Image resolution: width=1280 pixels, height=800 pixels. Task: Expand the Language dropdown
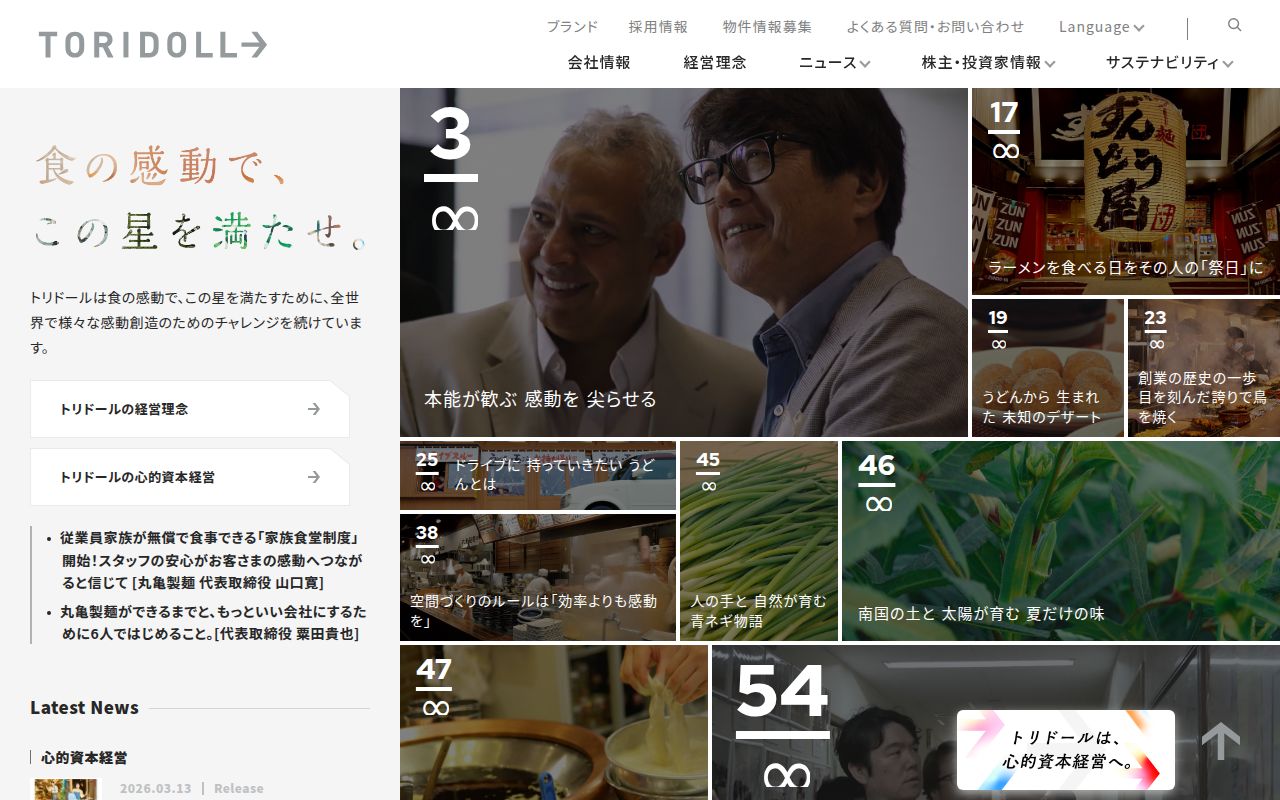tap(1101, 27)
